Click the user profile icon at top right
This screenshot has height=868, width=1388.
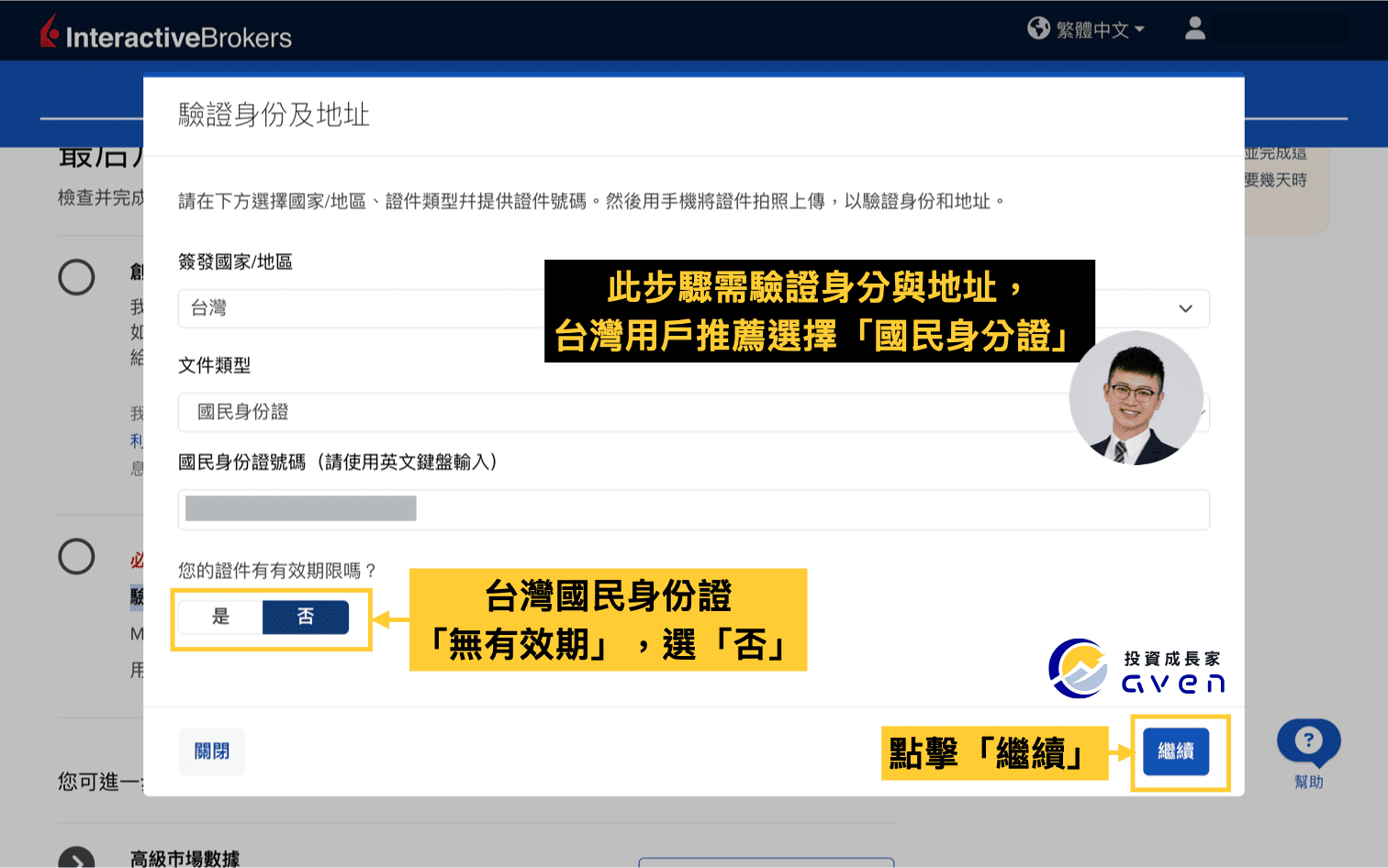point(1194,28)
